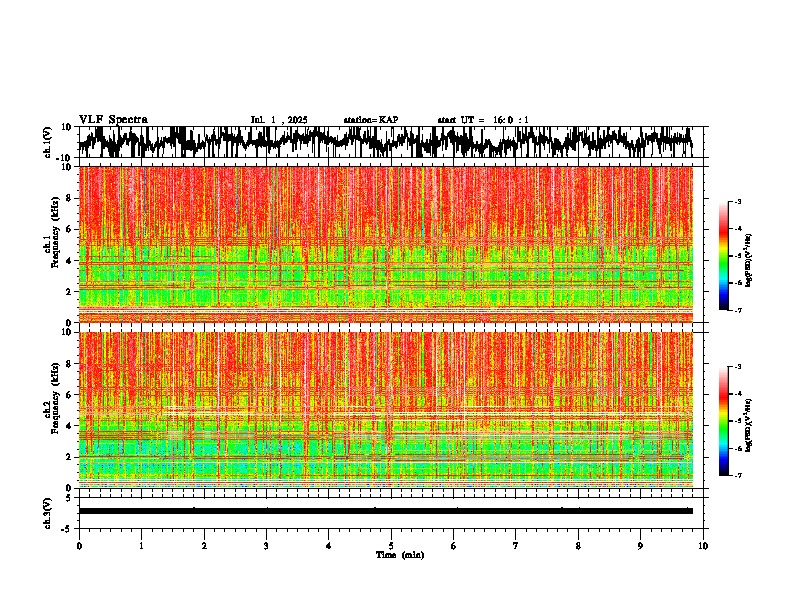
Task: Click time-axis tick label "6"
Action: (454, 546)
